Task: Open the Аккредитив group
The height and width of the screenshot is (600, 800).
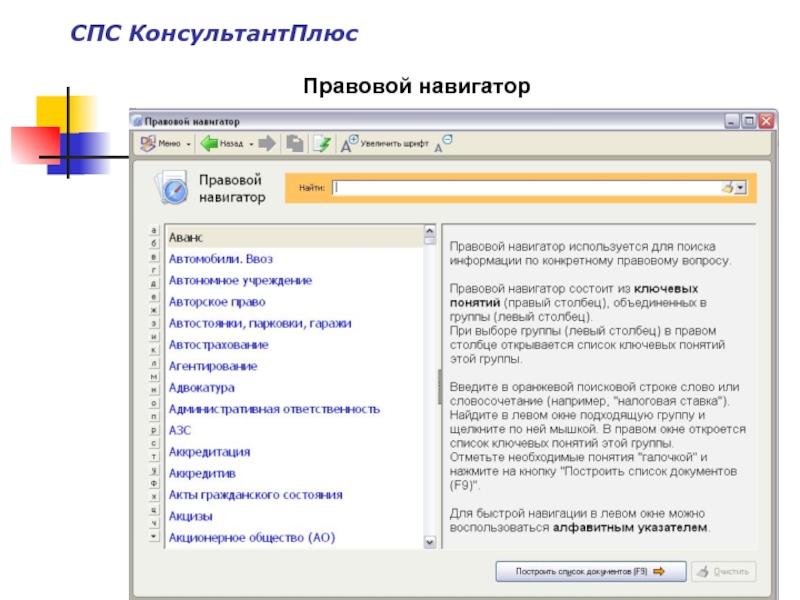Action: tap(202, 473)
